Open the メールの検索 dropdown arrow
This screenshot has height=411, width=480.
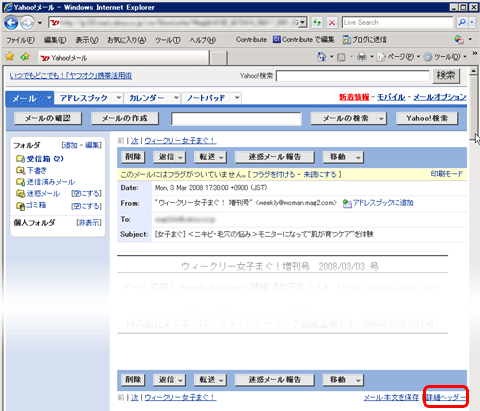tap(381, 118)
